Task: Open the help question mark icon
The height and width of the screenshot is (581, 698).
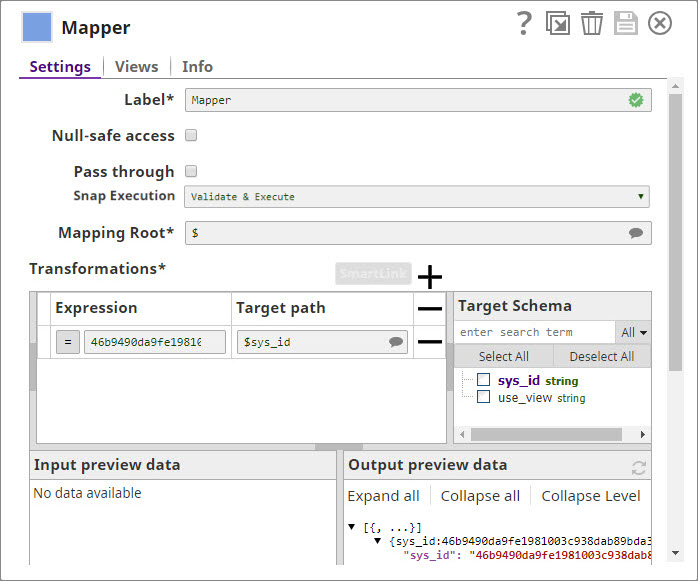Action: pos(524,23)
